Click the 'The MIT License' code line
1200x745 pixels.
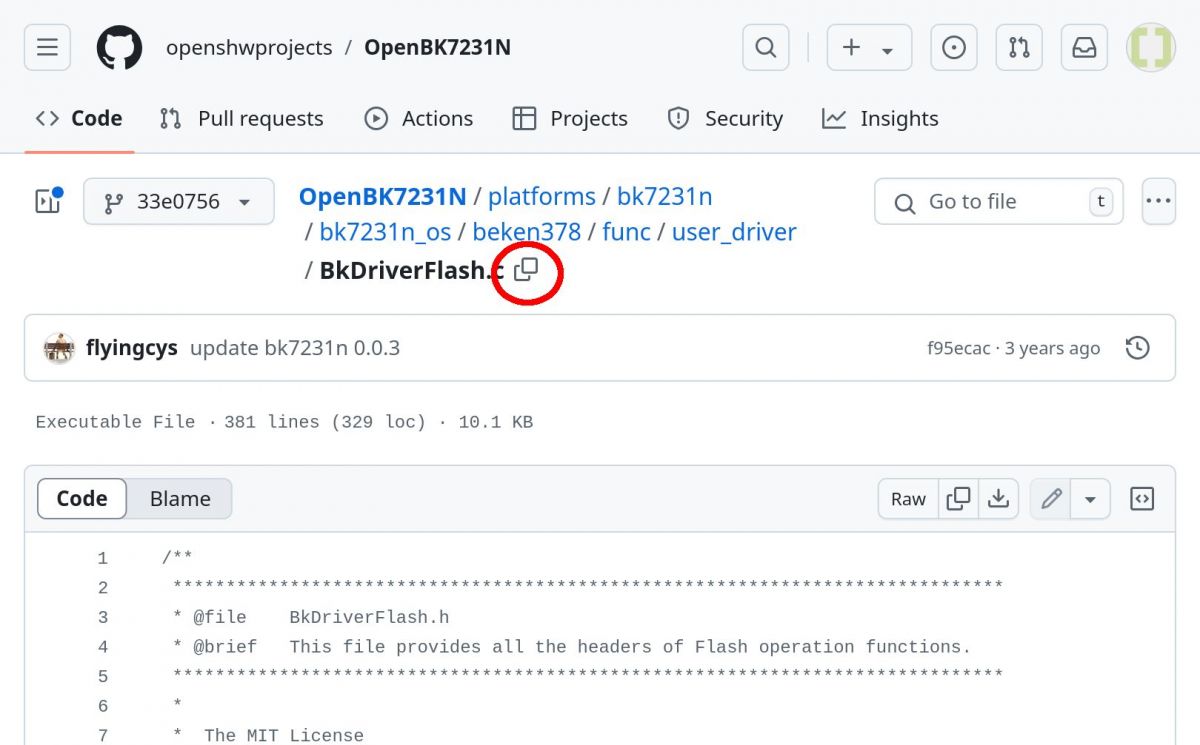tap(268, 736)
